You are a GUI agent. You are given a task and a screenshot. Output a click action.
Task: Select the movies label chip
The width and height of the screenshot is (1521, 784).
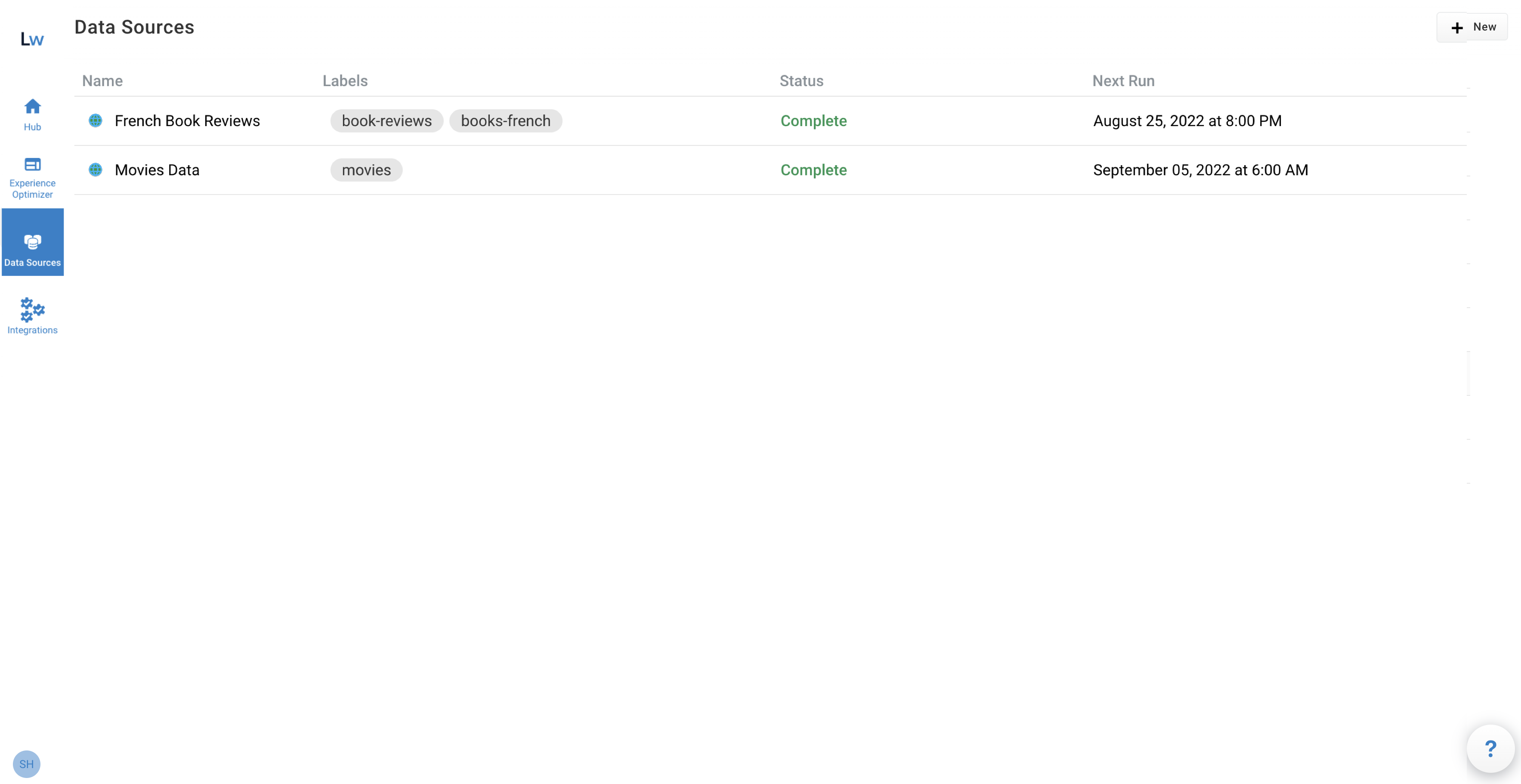click(366, 170)
